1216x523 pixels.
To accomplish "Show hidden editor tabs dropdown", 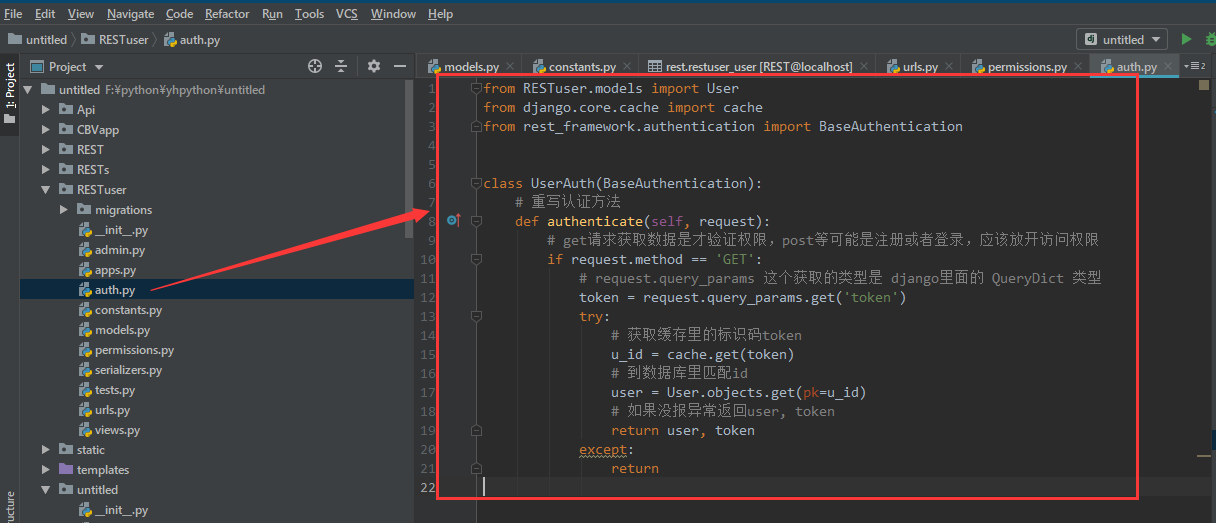I will click(1194, 66).
